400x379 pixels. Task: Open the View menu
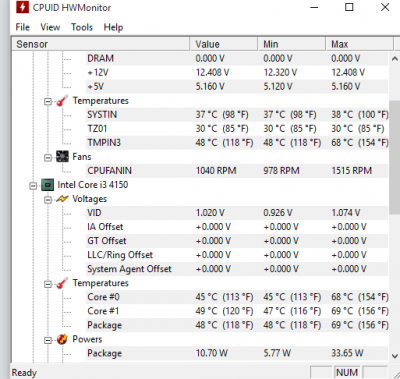coord(50,27)
